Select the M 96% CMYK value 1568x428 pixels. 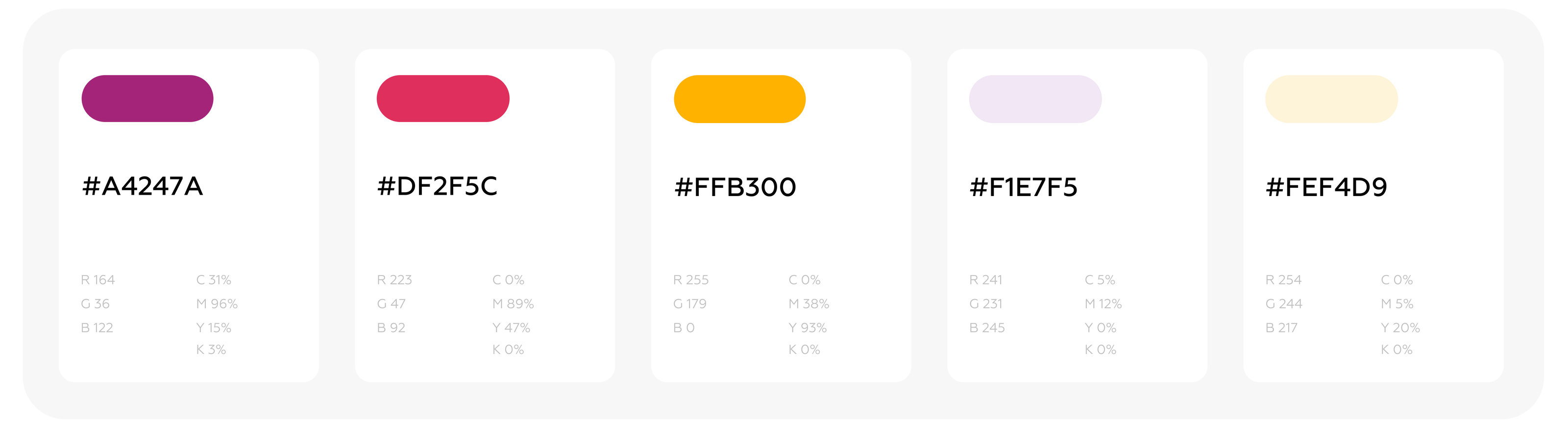point(217,304)
